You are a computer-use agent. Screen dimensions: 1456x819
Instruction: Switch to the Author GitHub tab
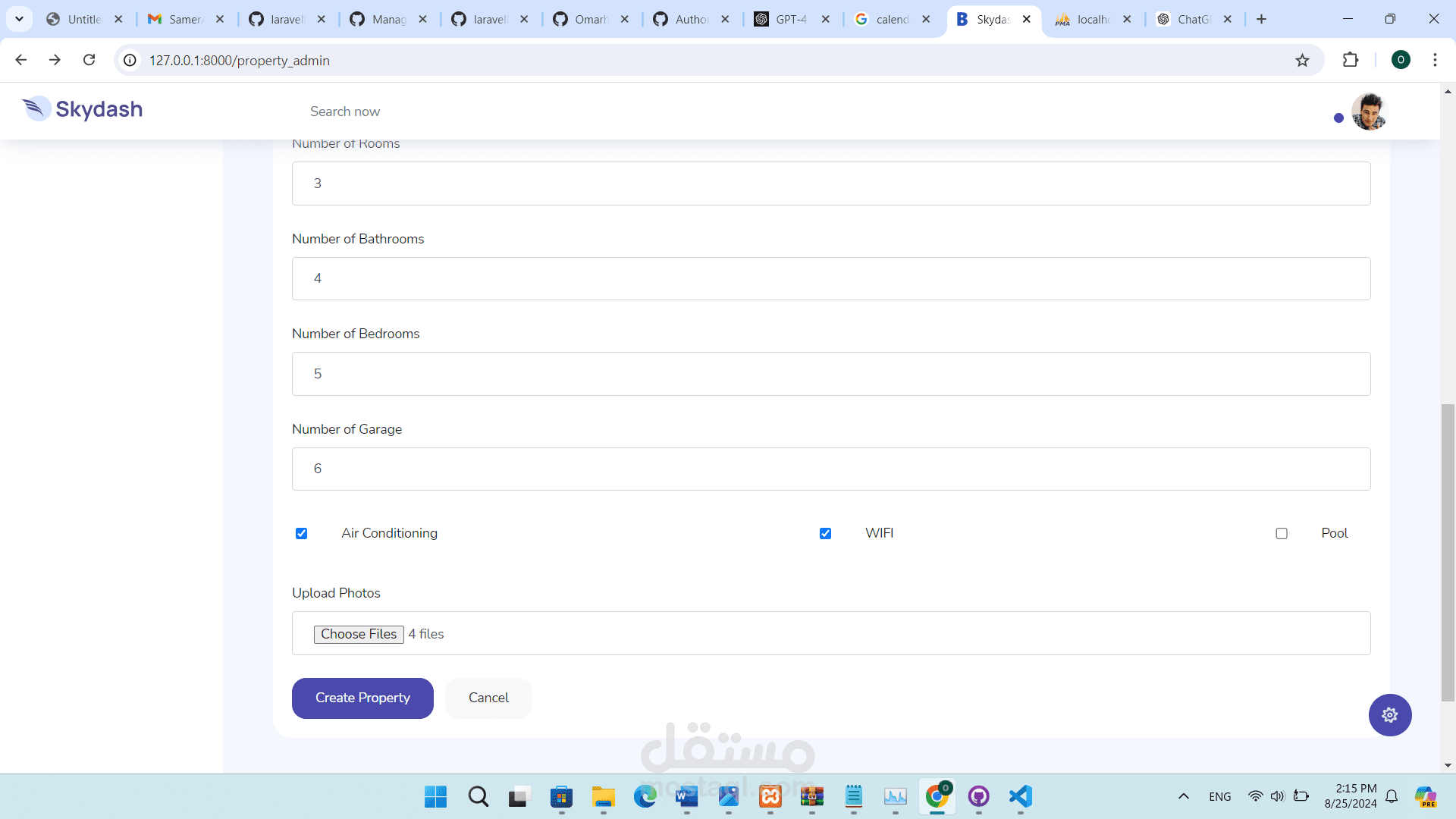tap(692, 19)
